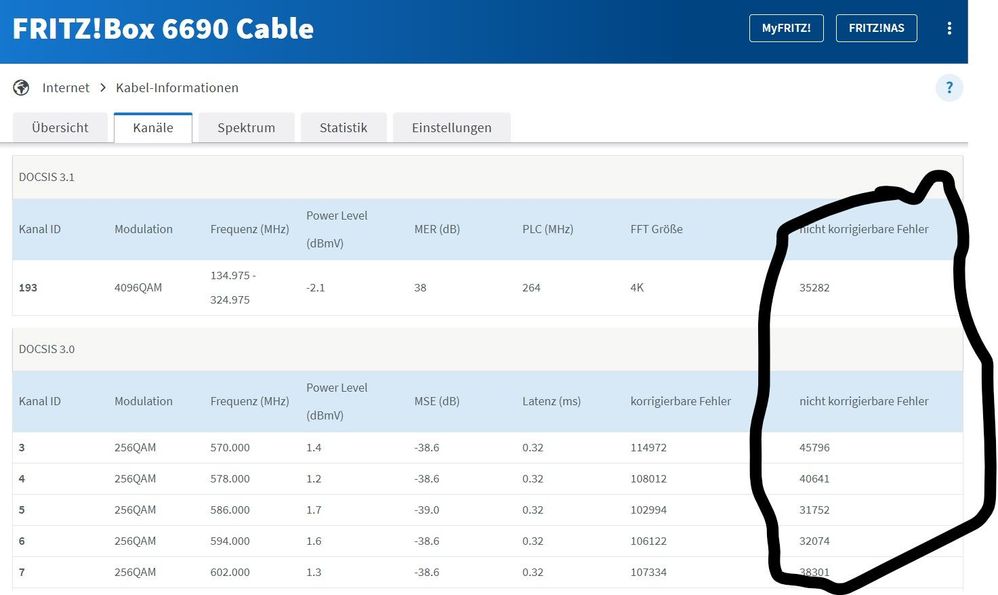Go to the Statistik tab
The width and height of the screenshot is (998, 595).
click(x=343, y=128)
